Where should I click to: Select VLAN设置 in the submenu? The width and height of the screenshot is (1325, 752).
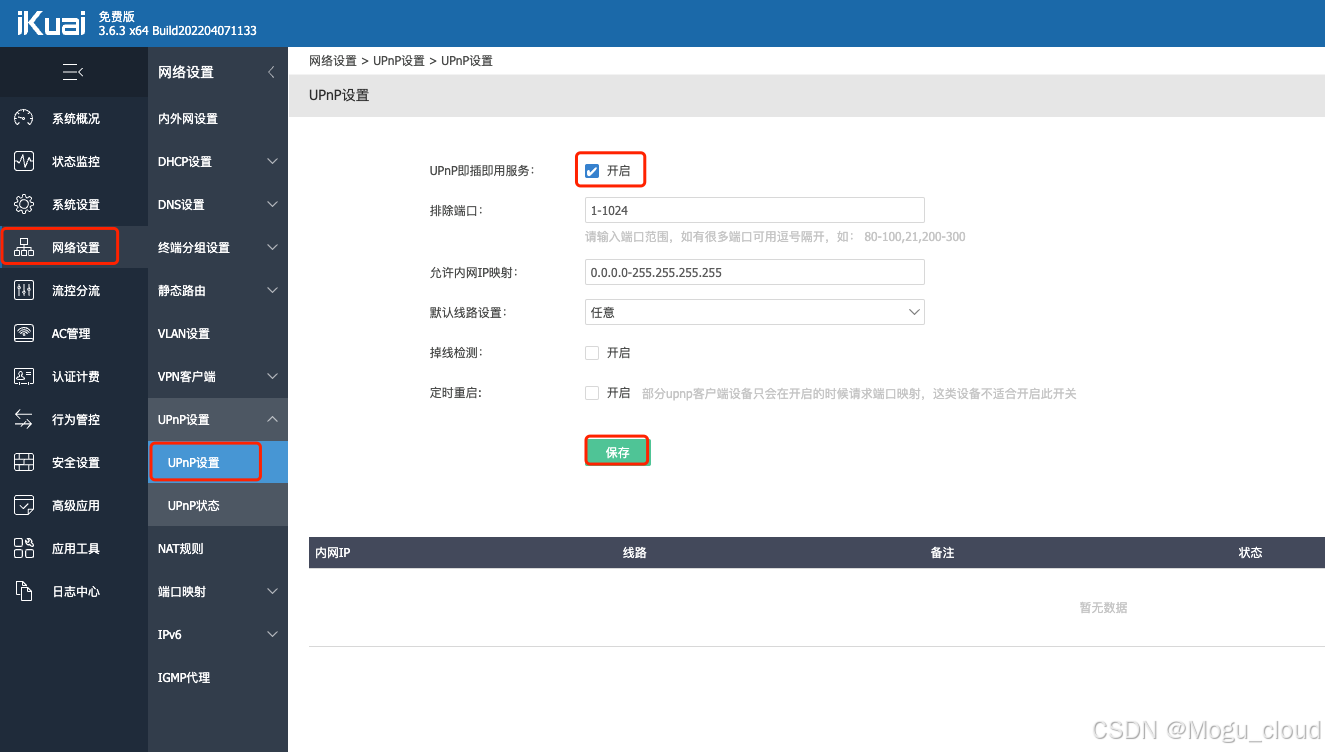[218, 333]
